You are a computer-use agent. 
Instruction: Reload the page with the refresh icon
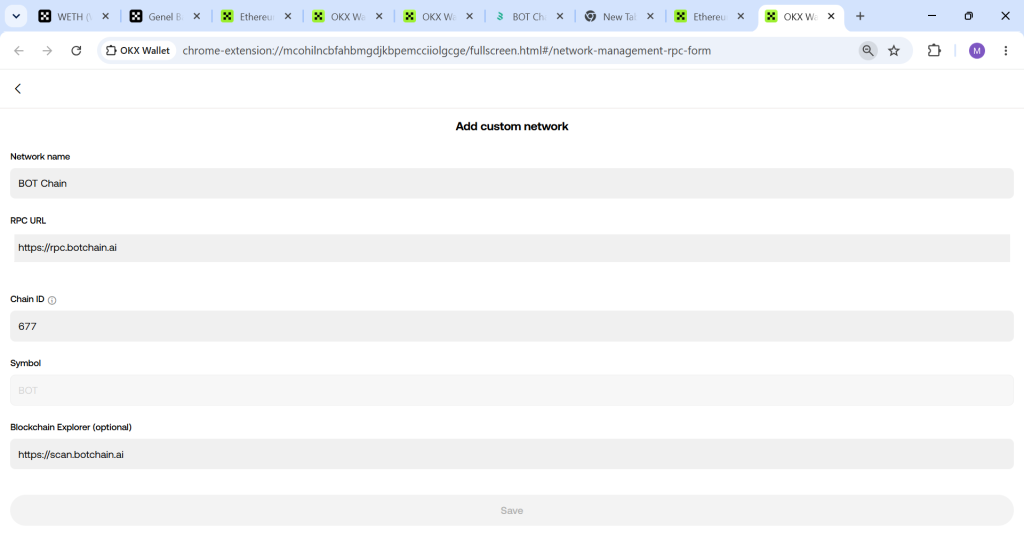coord(76,50)
